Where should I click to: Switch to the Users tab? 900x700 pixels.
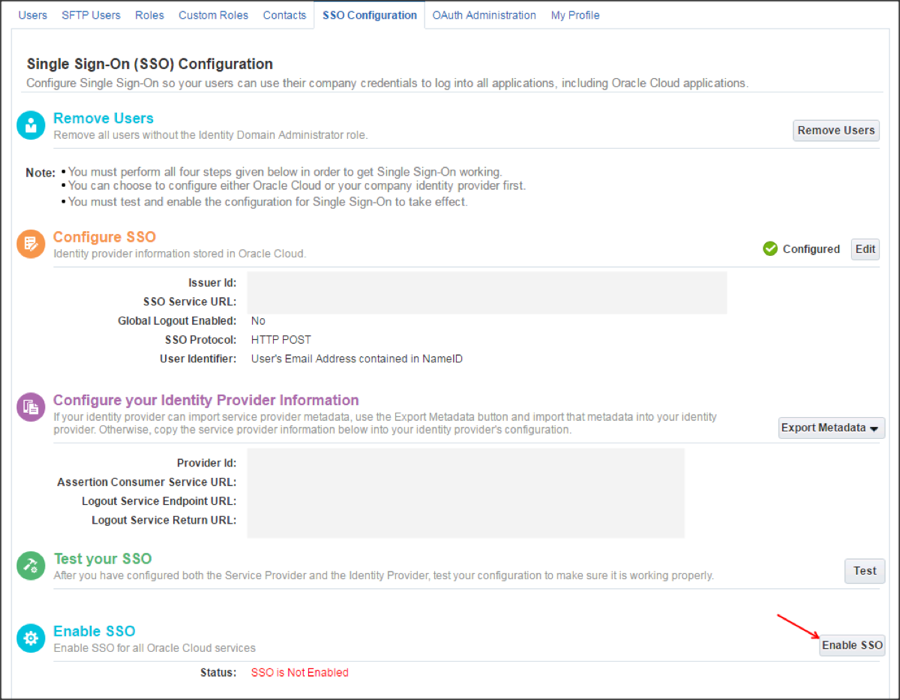point(33,15)
